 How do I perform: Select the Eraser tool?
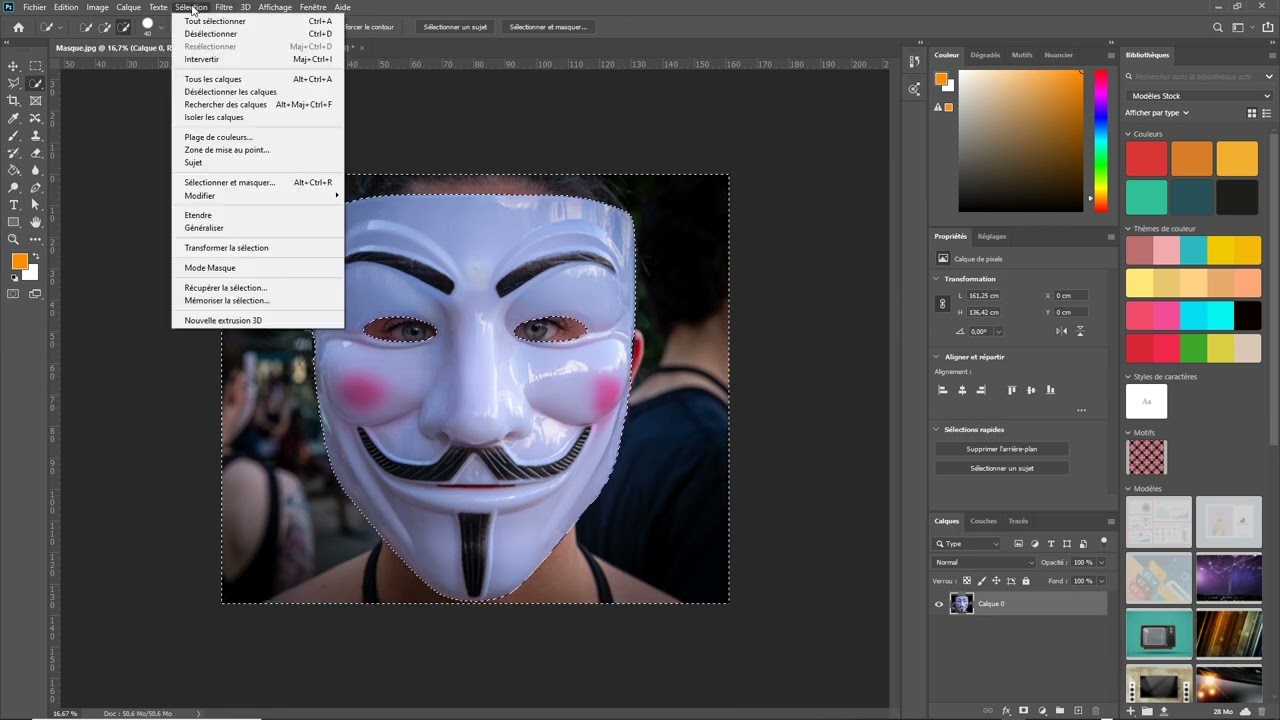[x=36, y=153]
